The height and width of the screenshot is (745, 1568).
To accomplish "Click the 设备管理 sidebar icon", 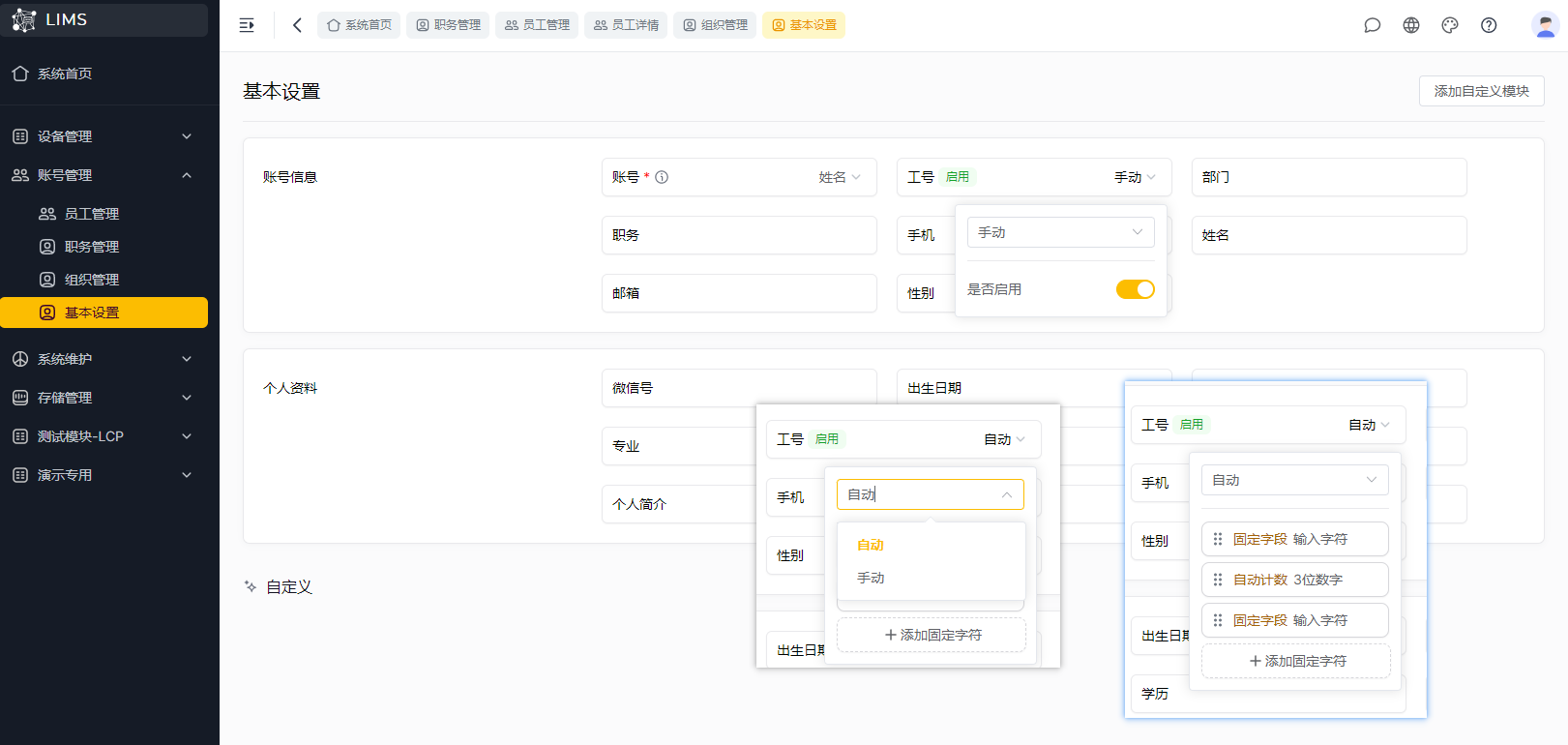I will (x=20, y=136).
